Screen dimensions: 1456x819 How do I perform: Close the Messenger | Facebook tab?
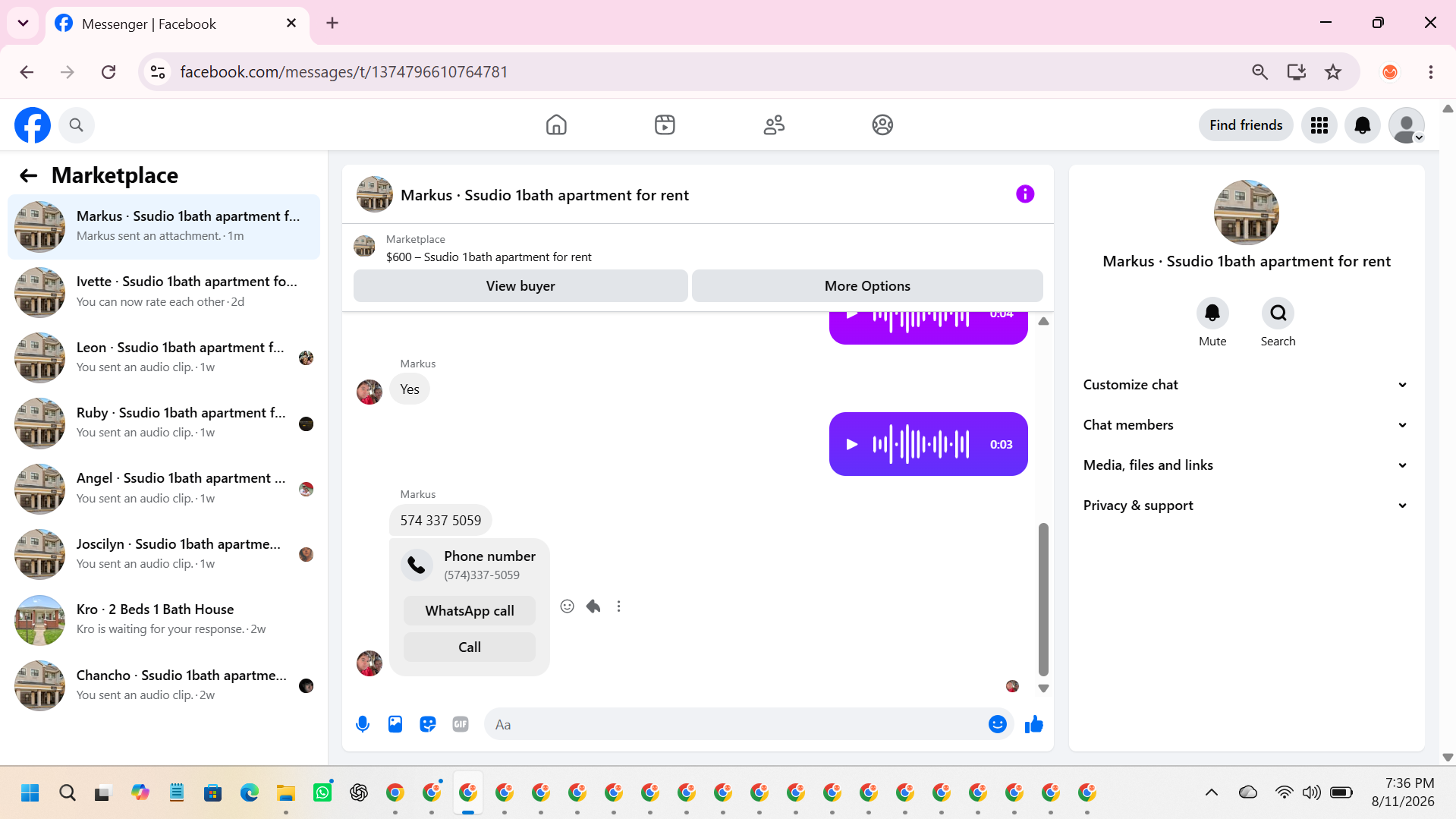click(291, 24)
